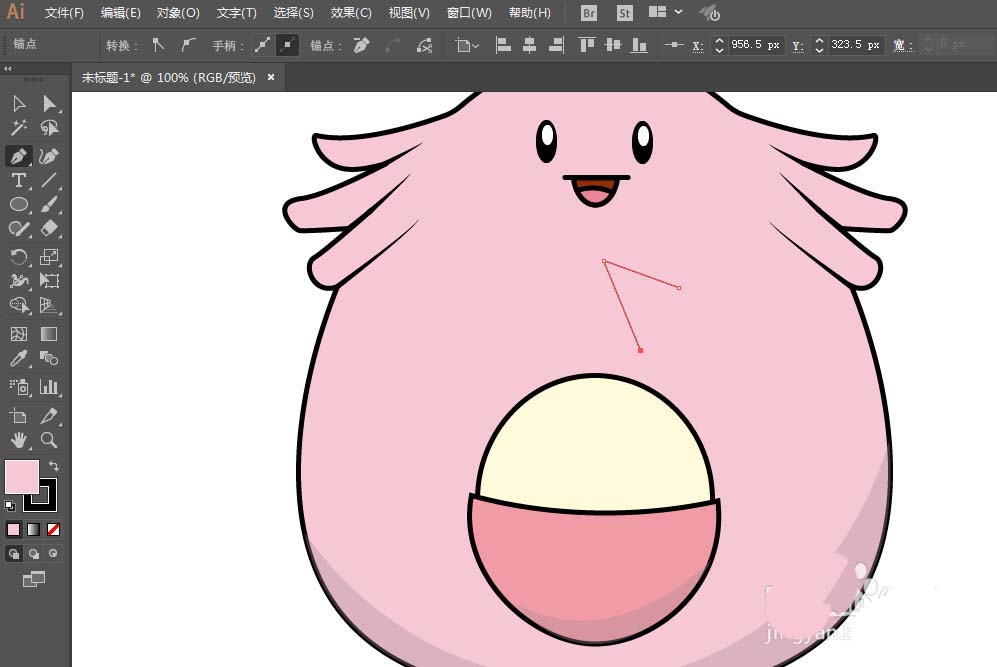
Task: Select the Slice tool
Action: click(49, 416)
